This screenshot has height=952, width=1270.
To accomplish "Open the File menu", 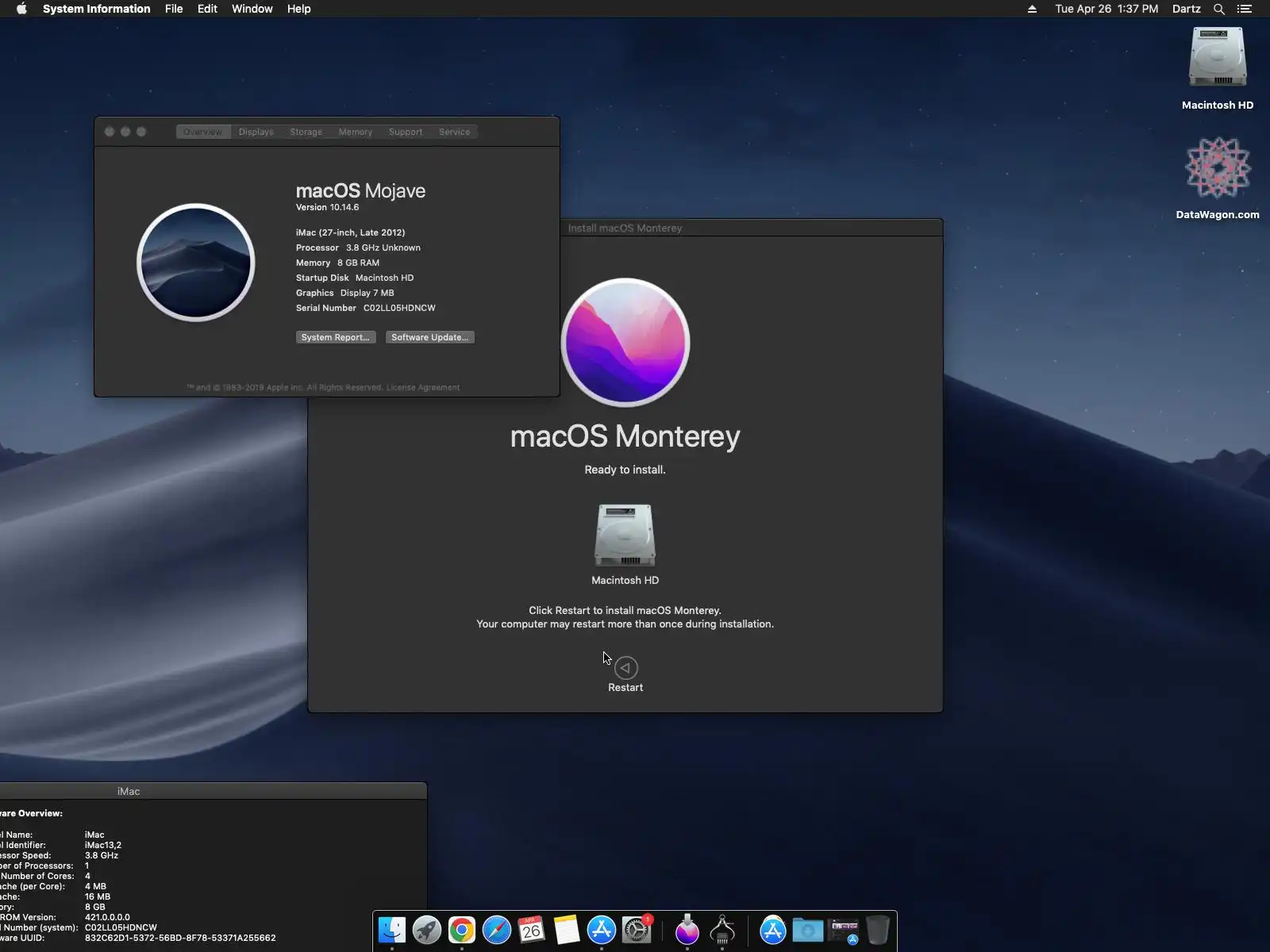I will tap(174, 9).
